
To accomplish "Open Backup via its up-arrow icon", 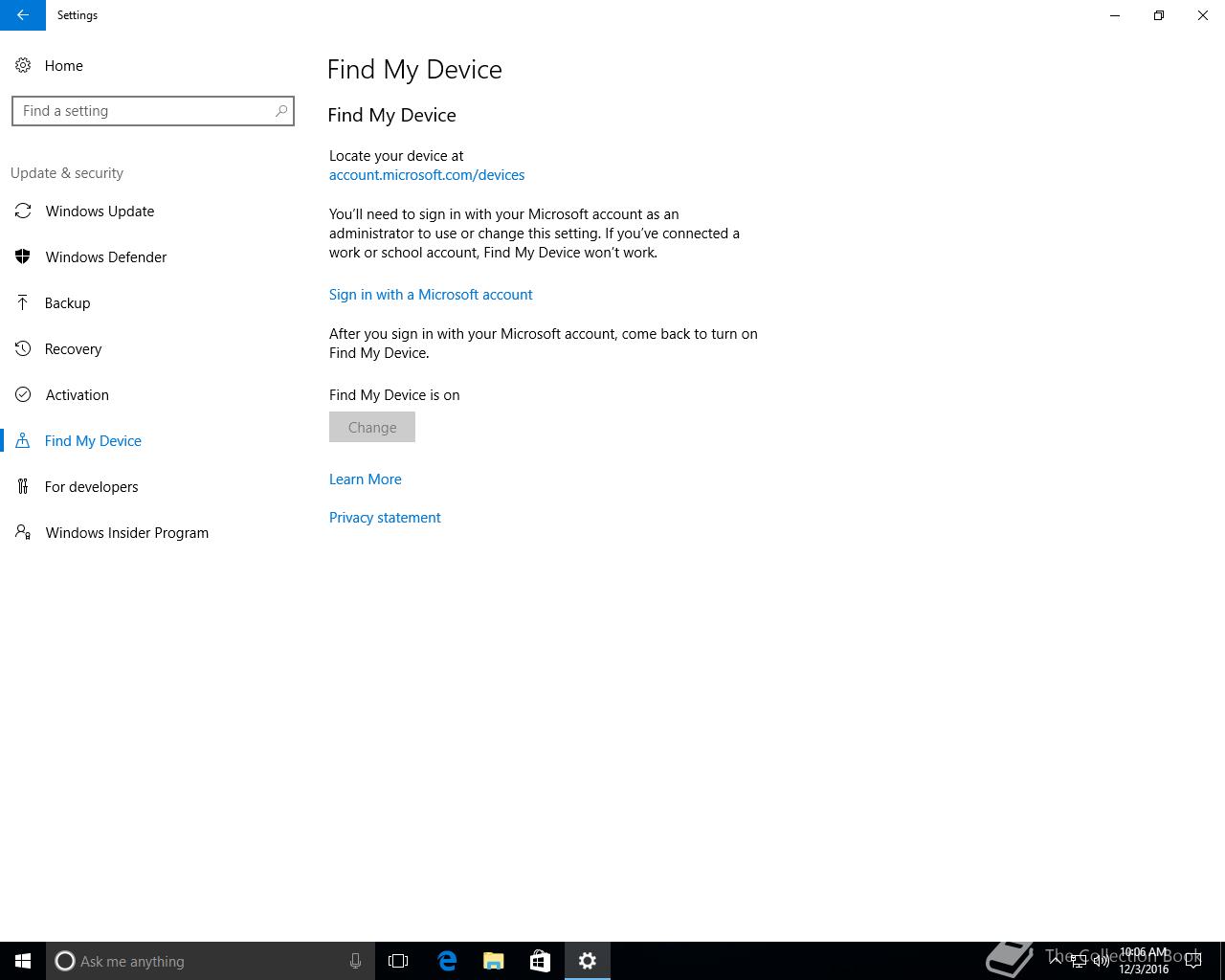I will [x=23, y=303].
